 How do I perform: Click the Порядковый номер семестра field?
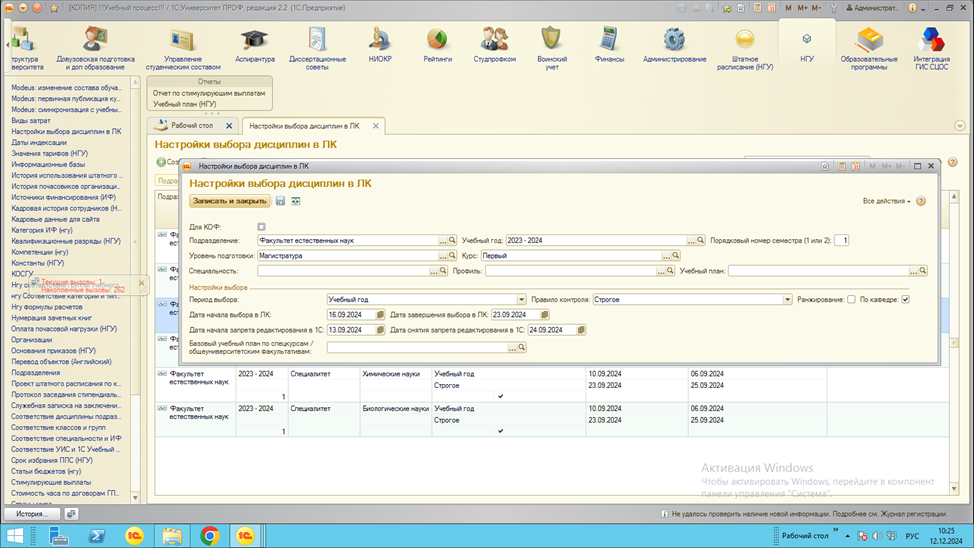pyautogui.click(x=842, y=240)
